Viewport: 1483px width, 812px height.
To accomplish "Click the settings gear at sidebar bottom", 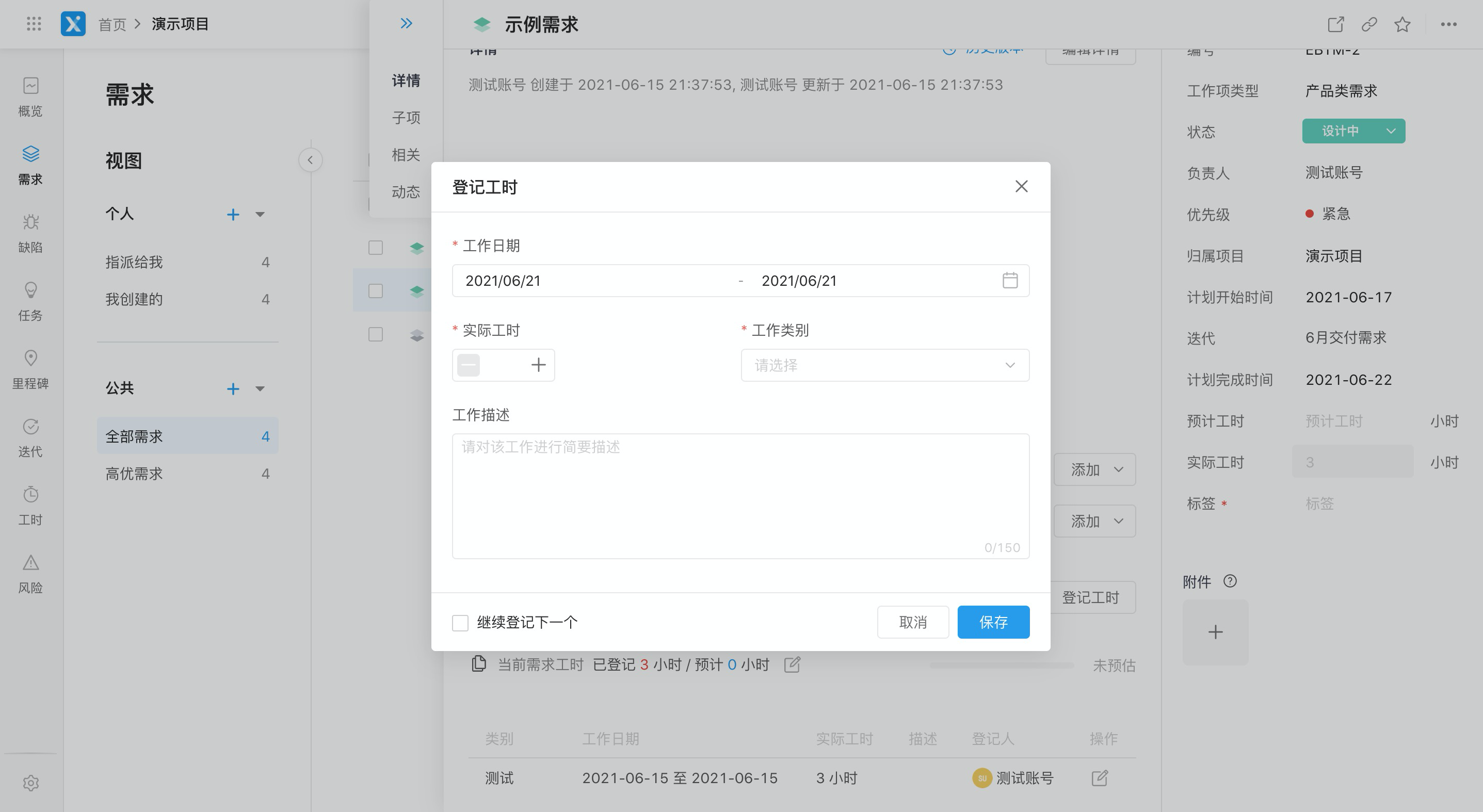I will [x=30, y=783].
